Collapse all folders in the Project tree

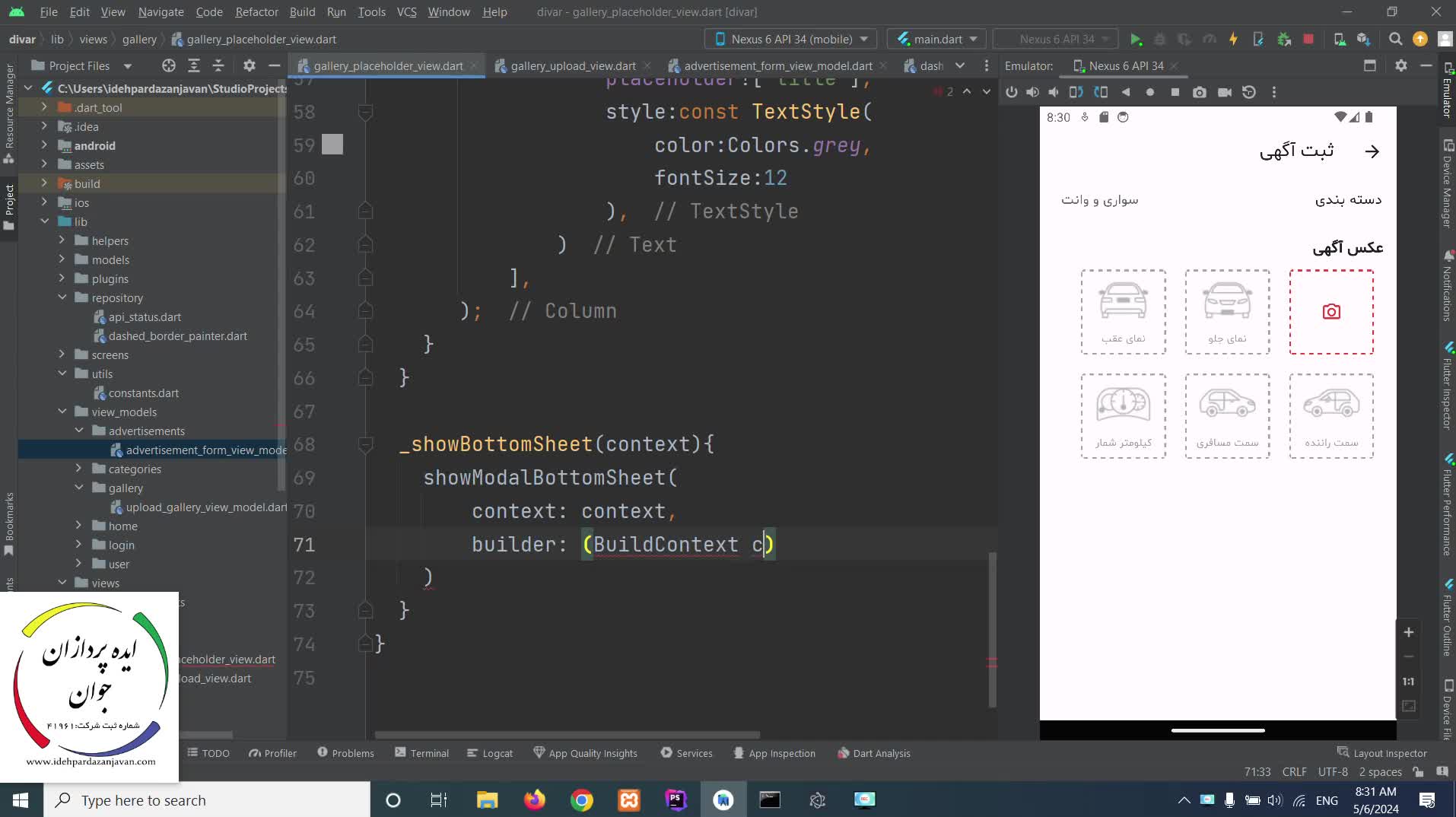pos(218,66)
